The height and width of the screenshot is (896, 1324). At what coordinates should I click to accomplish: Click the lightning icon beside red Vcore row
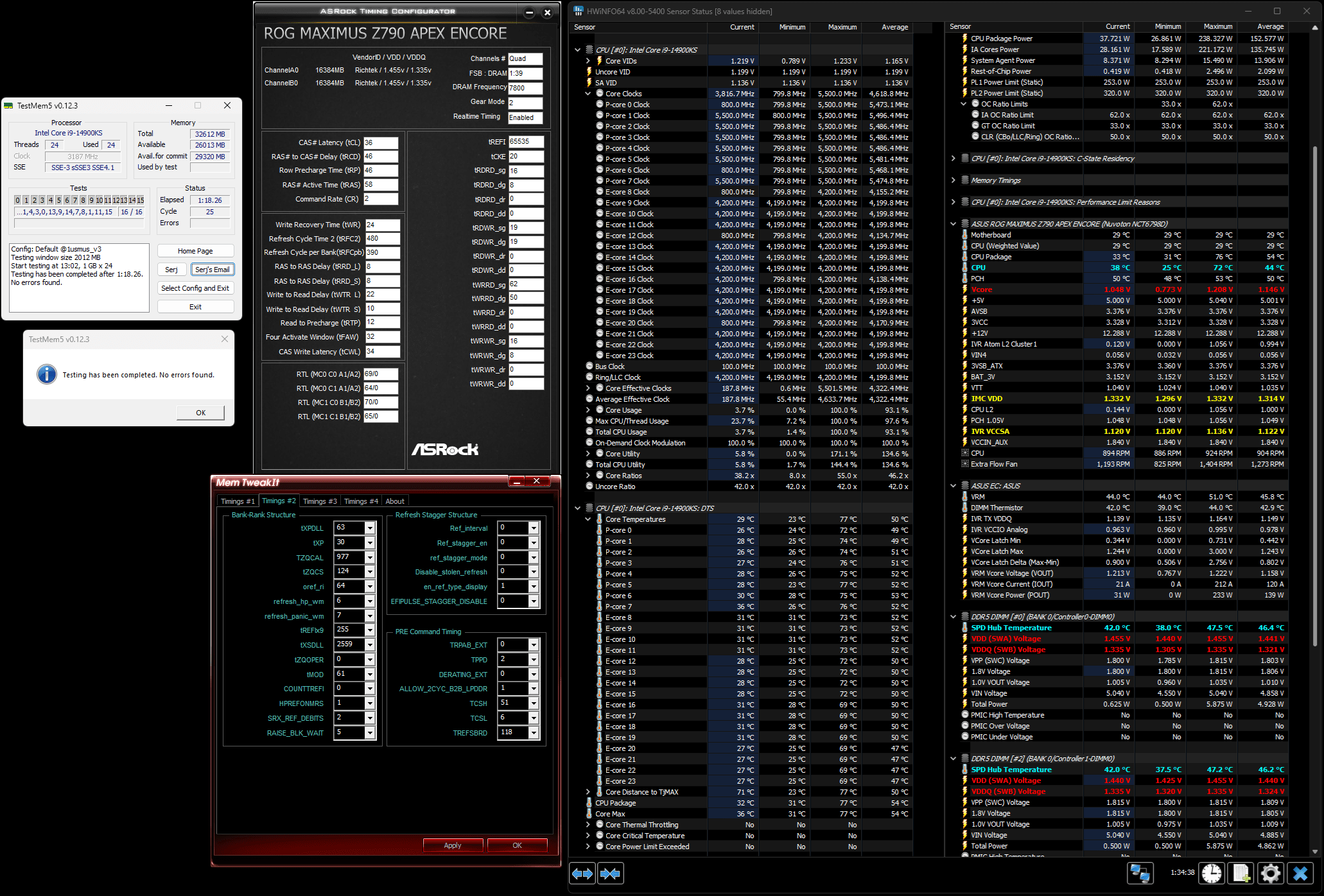tap(964, 289)
